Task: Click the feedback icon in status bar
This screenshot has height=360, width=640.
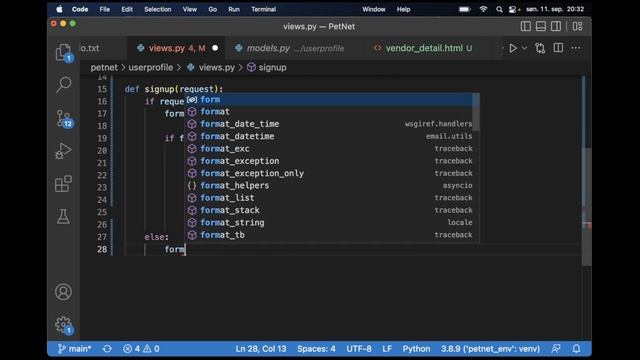Action: click(x=556, y=349)
